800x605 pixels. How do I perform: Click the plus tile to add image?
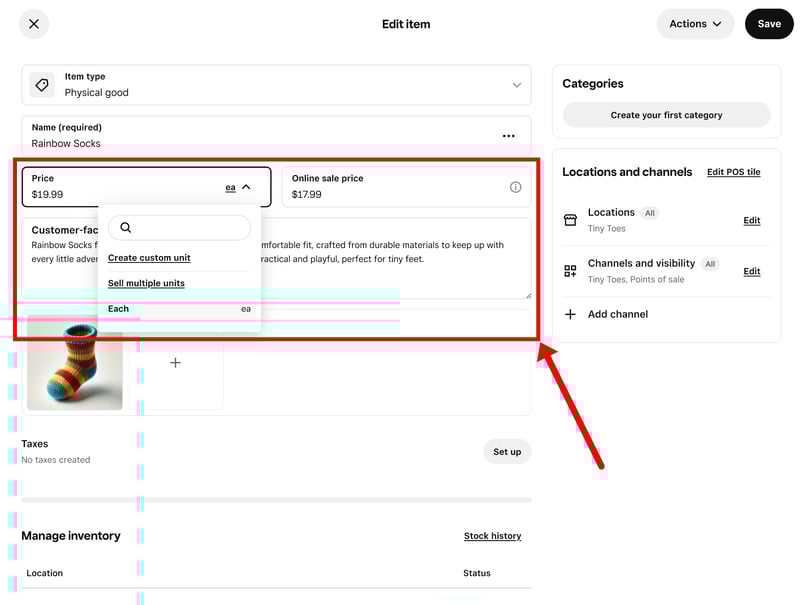(175, 363)
